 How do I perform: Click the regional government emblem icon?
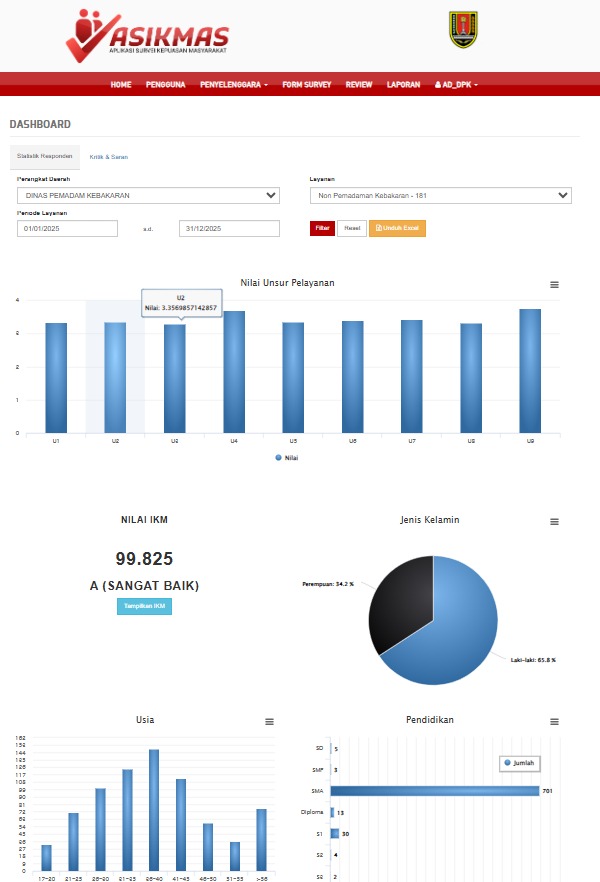click(463, 30)
